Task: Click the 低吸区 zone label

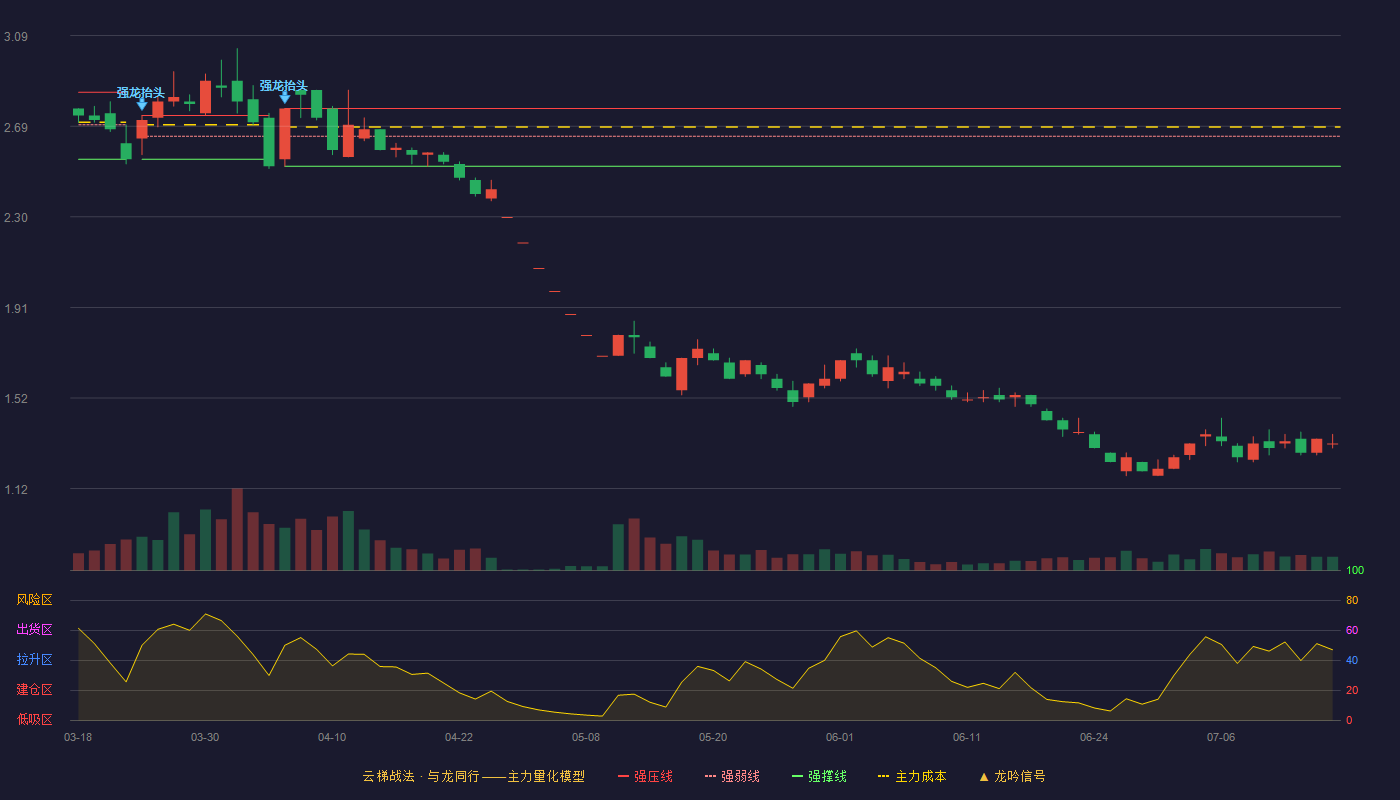Action: pyautogui.click(x=34, y=719)
